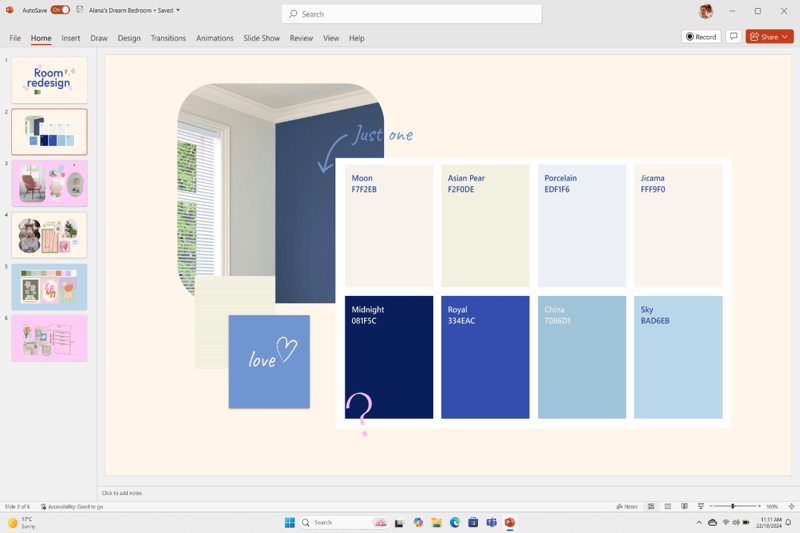The width and height of the screenshot is (800, 533).
Task: Switch to Slide Sorter view
Action: tap(668, 507)
